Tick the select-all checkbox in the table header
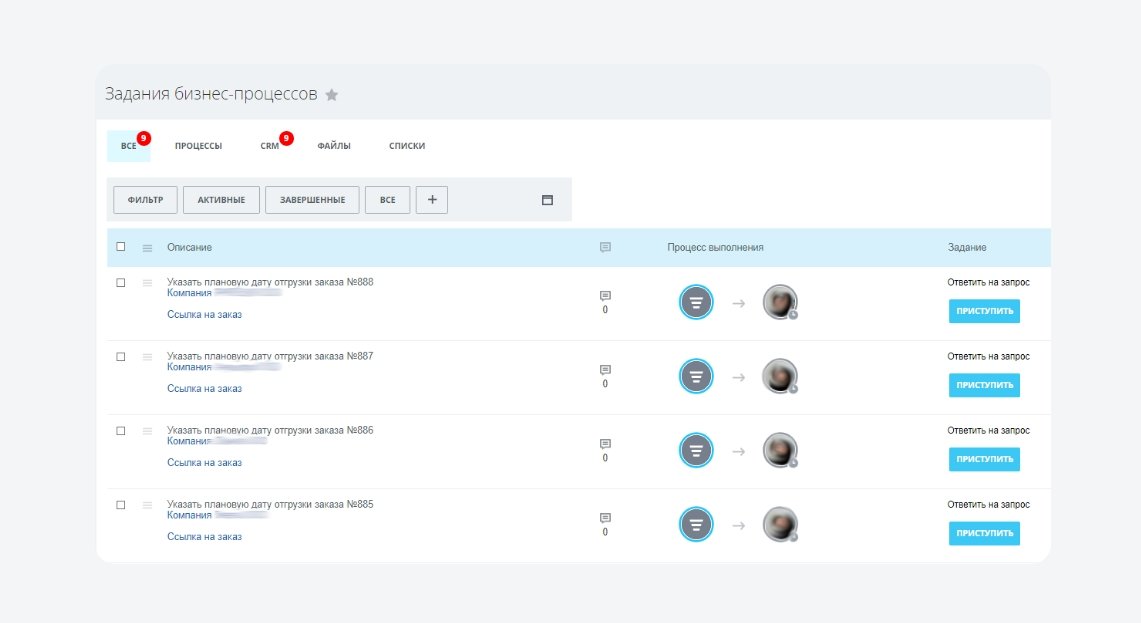The width and height of the screenshot is (1141, 623). click(121, 247)
